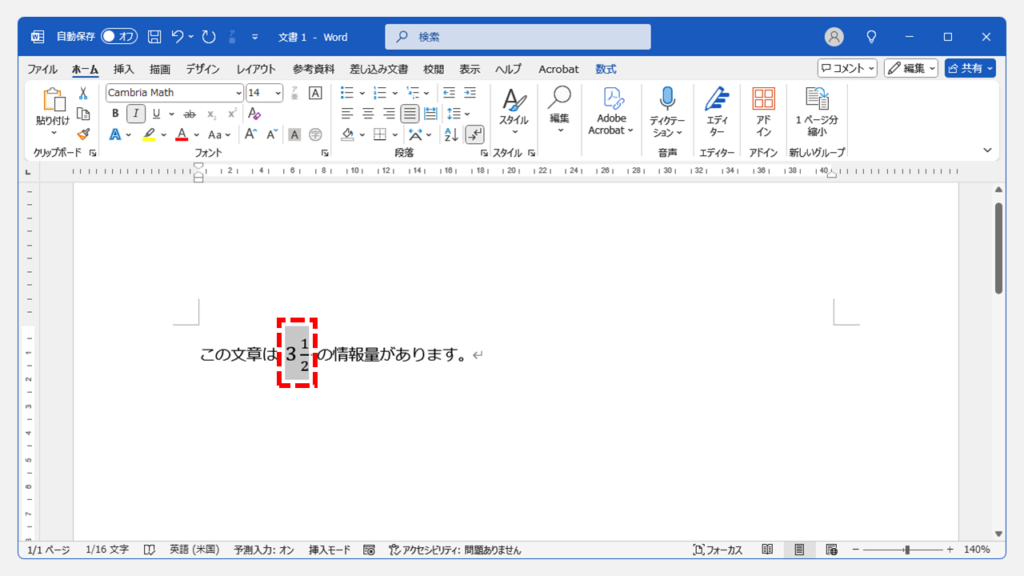Open the font size dropdown
The width and height of the screenshot is (1024, 576).
(279, 93)
